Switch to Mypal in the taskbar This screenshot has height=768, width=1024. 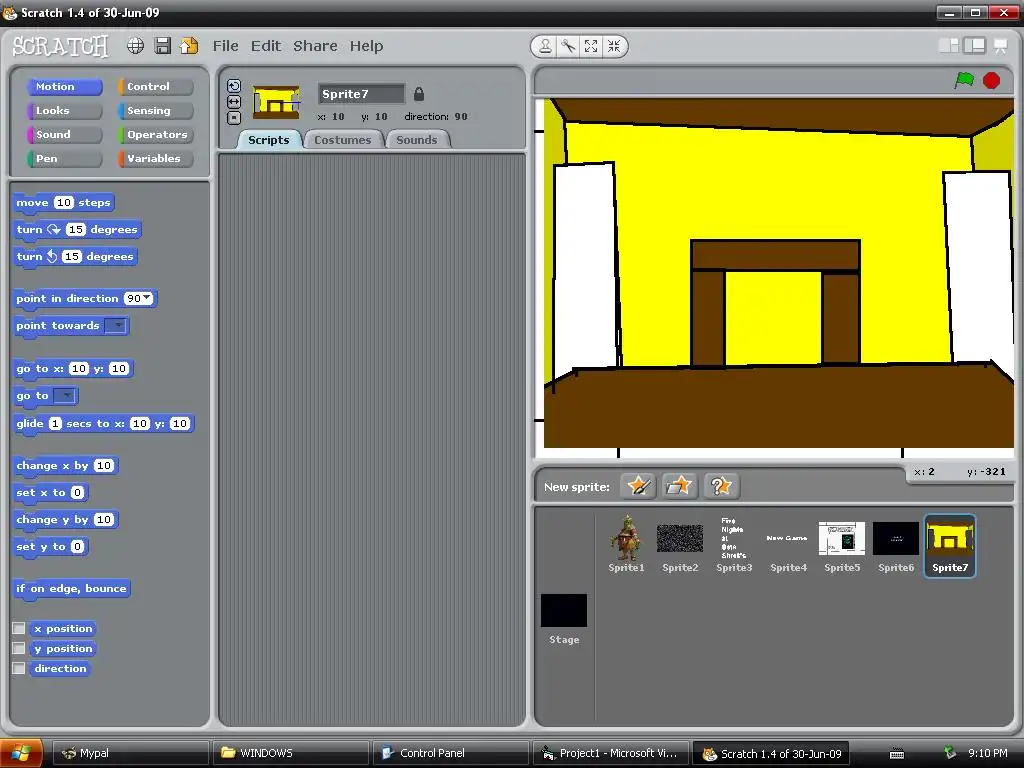coord(131,753)
